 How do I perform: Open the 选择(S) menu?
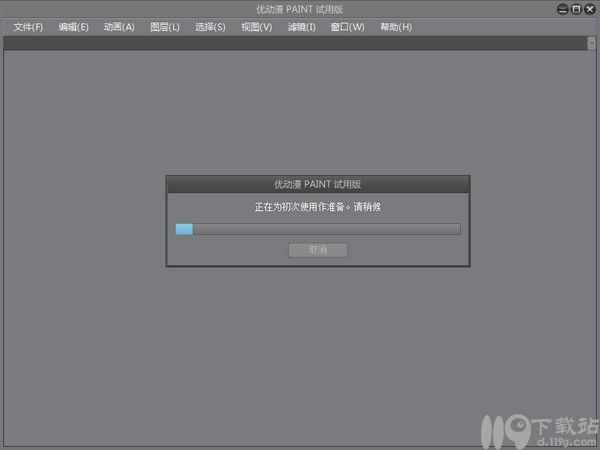tap(210, 27)
